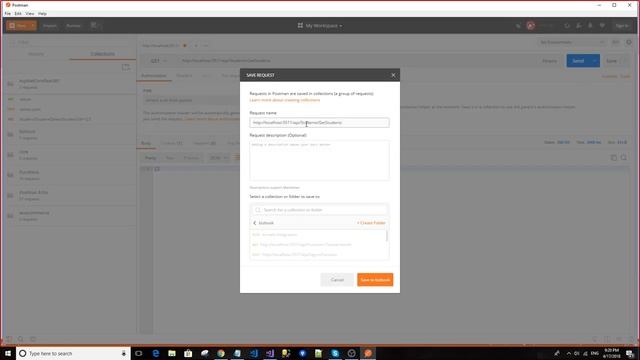Click the environment quick look eye icon
Image resolution: width=640 pixels, height=360 pixels.
[x=616, y=42]
